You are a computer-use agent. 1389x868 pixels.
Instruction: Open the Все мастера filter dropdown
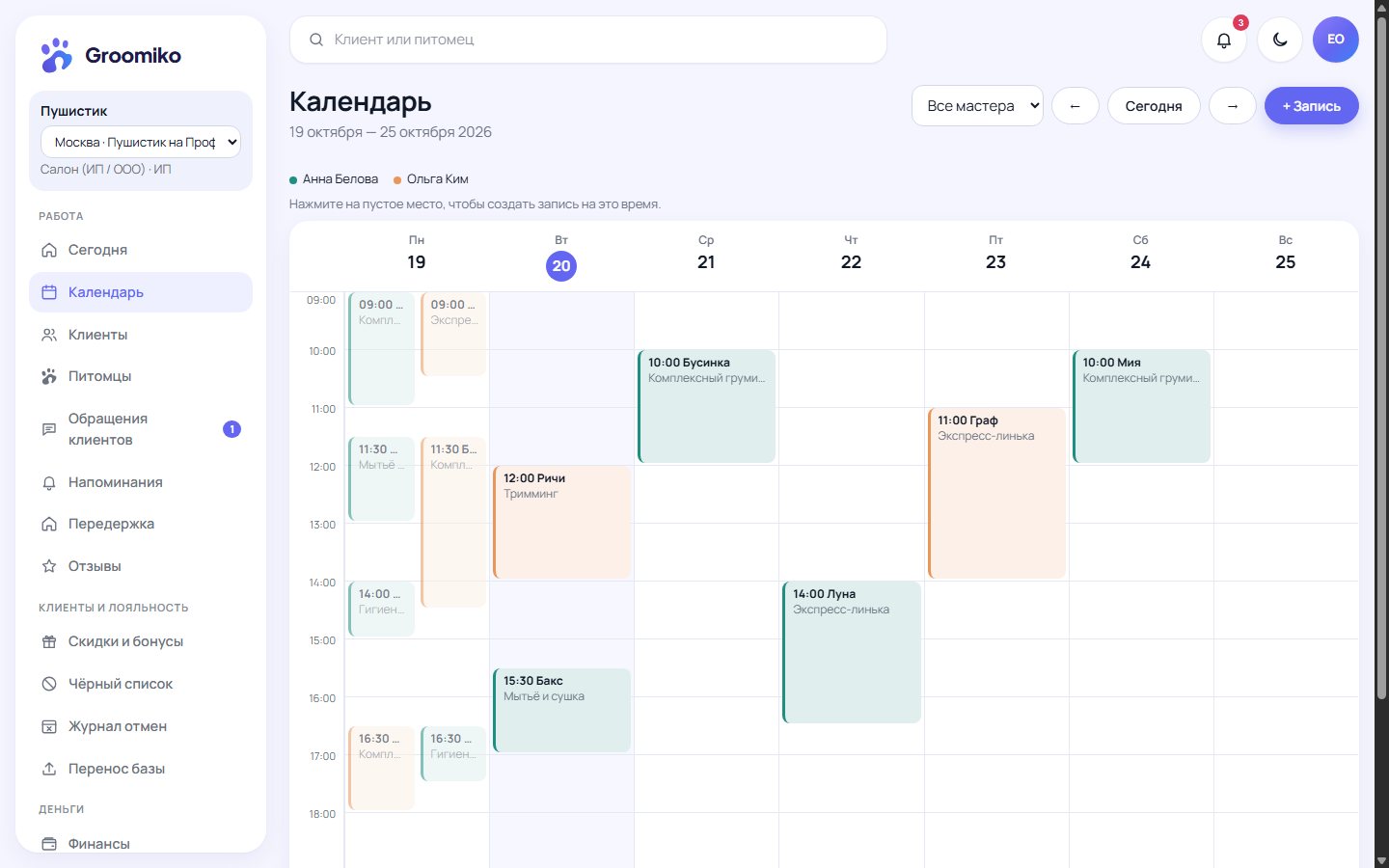[977, 106]
